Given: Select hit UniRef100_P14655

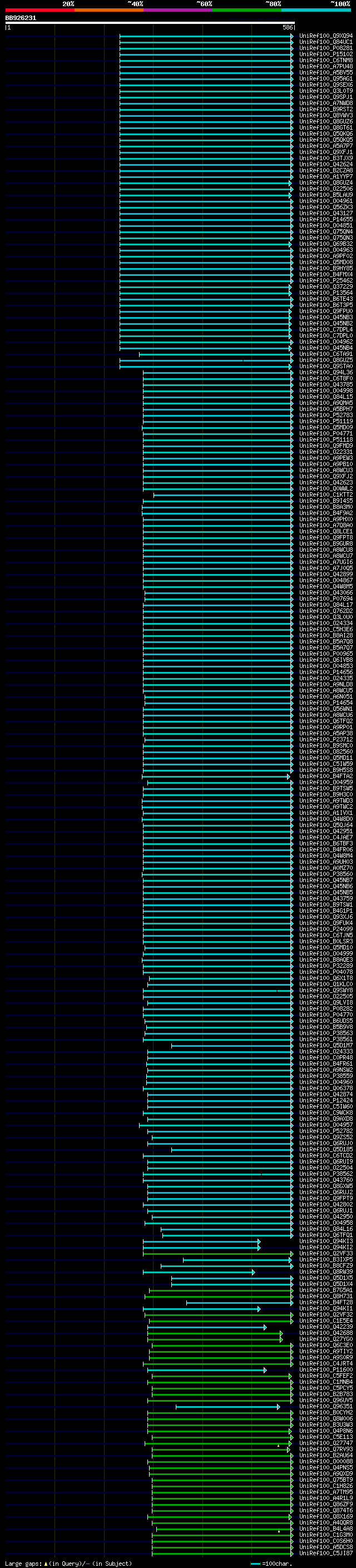Looking at the screenshot, I should click(x=325, y=219).
